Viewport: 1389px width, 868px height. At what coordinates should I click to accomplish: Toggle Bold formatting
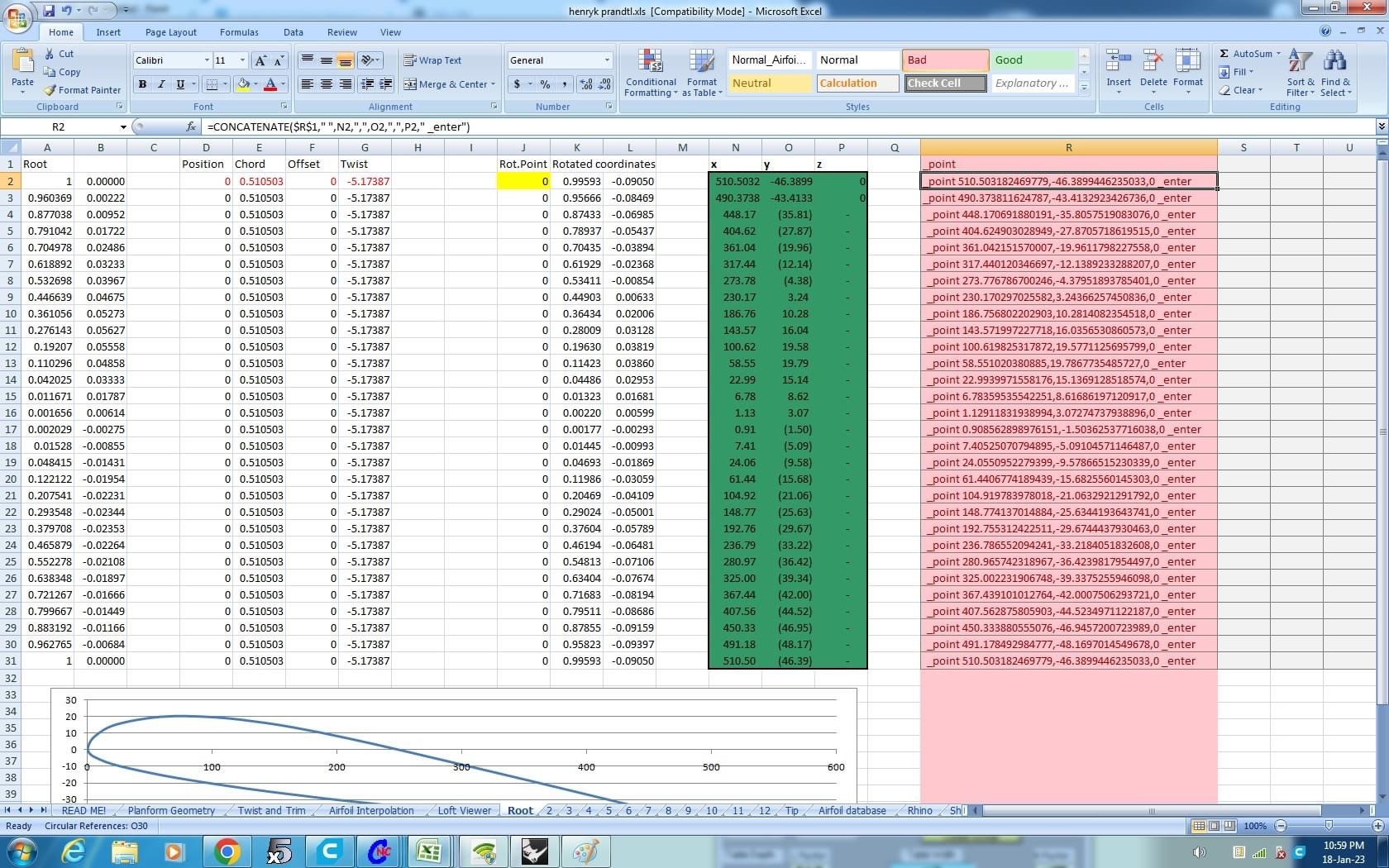click(x=143, y=84)
